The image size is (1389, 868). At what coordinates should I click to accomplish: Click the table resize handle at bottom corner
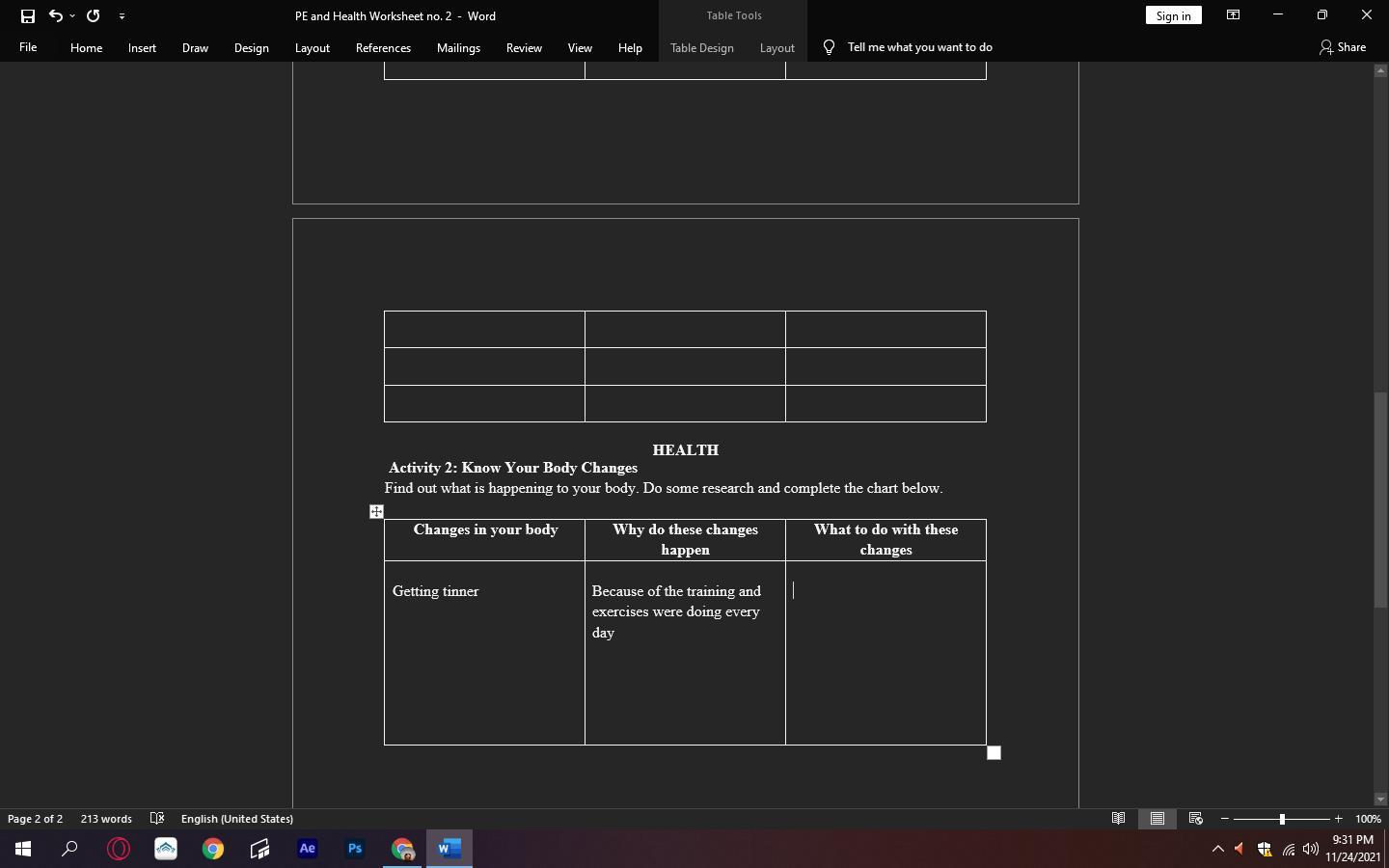(994, 752)
